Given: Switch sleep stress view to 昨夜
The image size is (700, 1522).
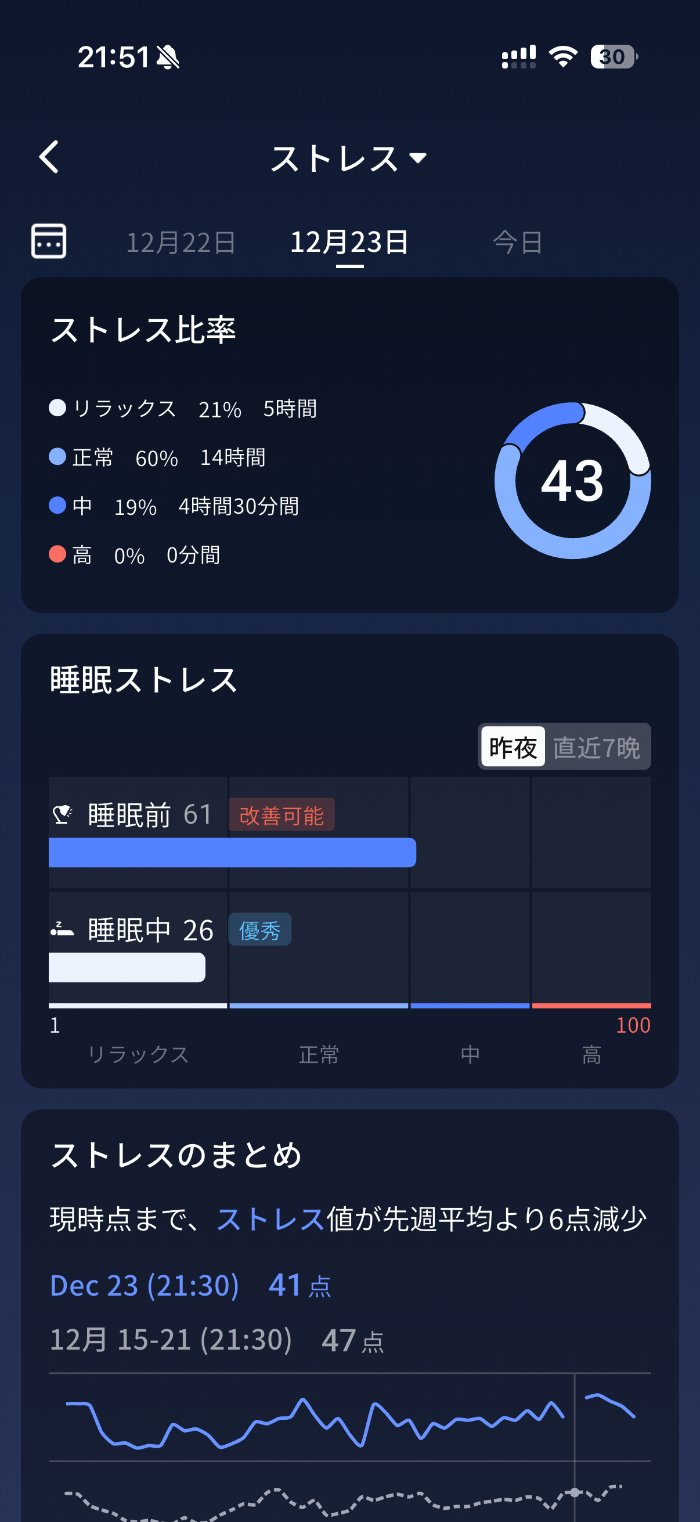Looking at the screenshot, I should pos(513,747).
